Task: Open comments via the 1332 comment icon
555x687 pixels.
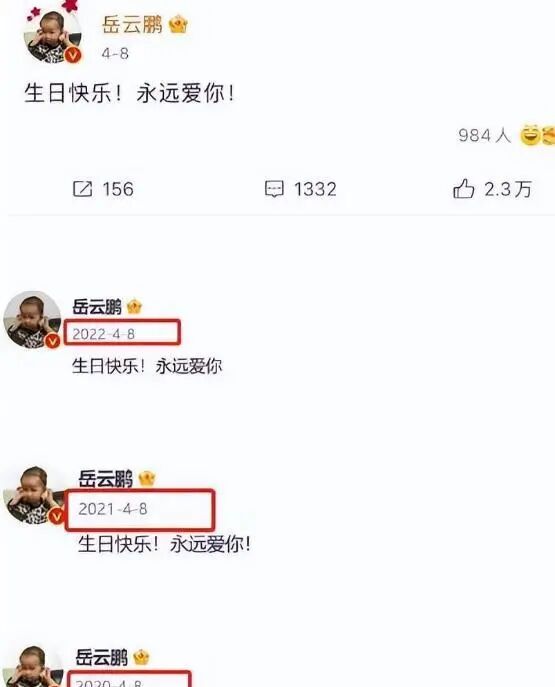Action: click(274, 189)
